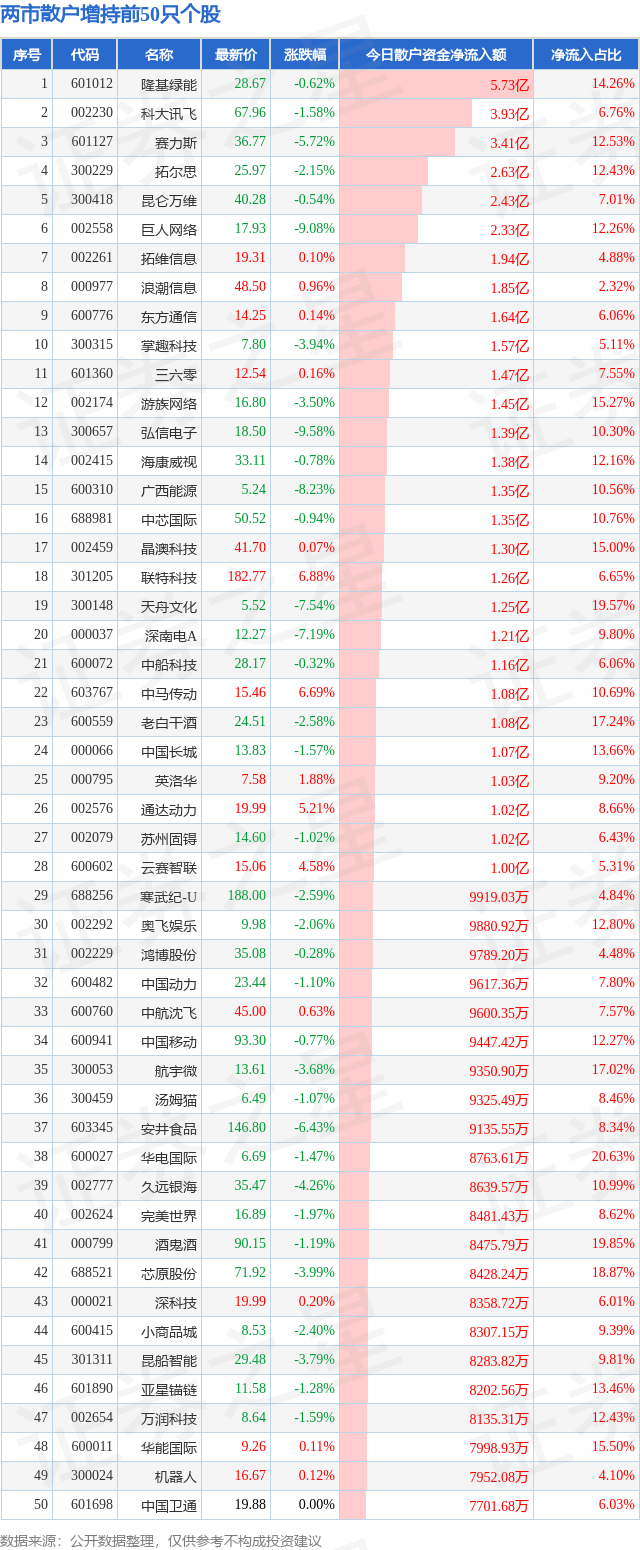Screen dimensions: 640x1550
Task: Click the 代码 column header
Action: click(x=84, y=55)
